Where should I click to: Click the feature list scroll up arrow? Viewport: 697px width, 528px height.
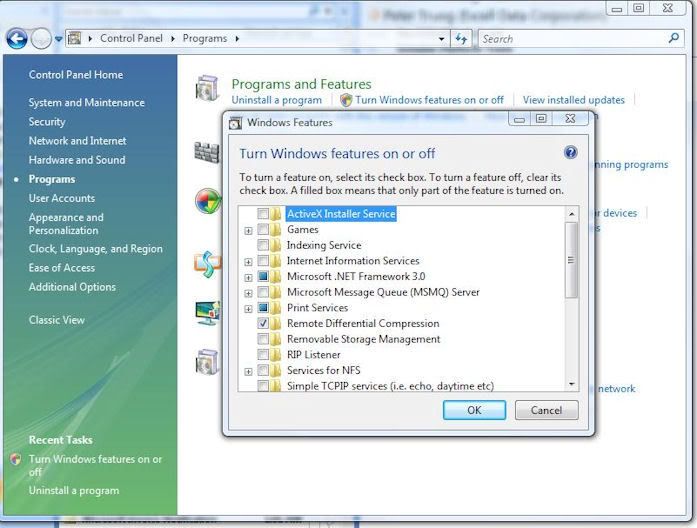point(572,214)
